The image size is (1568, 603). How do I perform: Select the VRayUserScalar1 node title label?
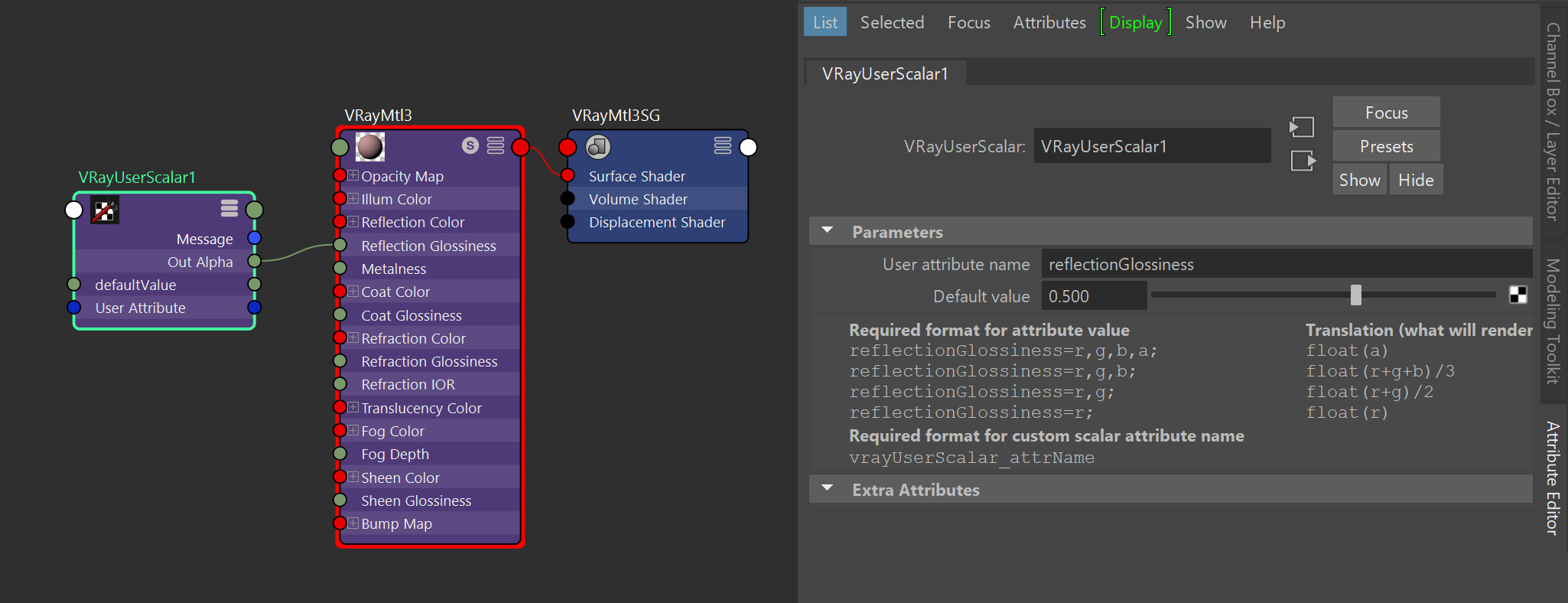(x=137, y=178)
